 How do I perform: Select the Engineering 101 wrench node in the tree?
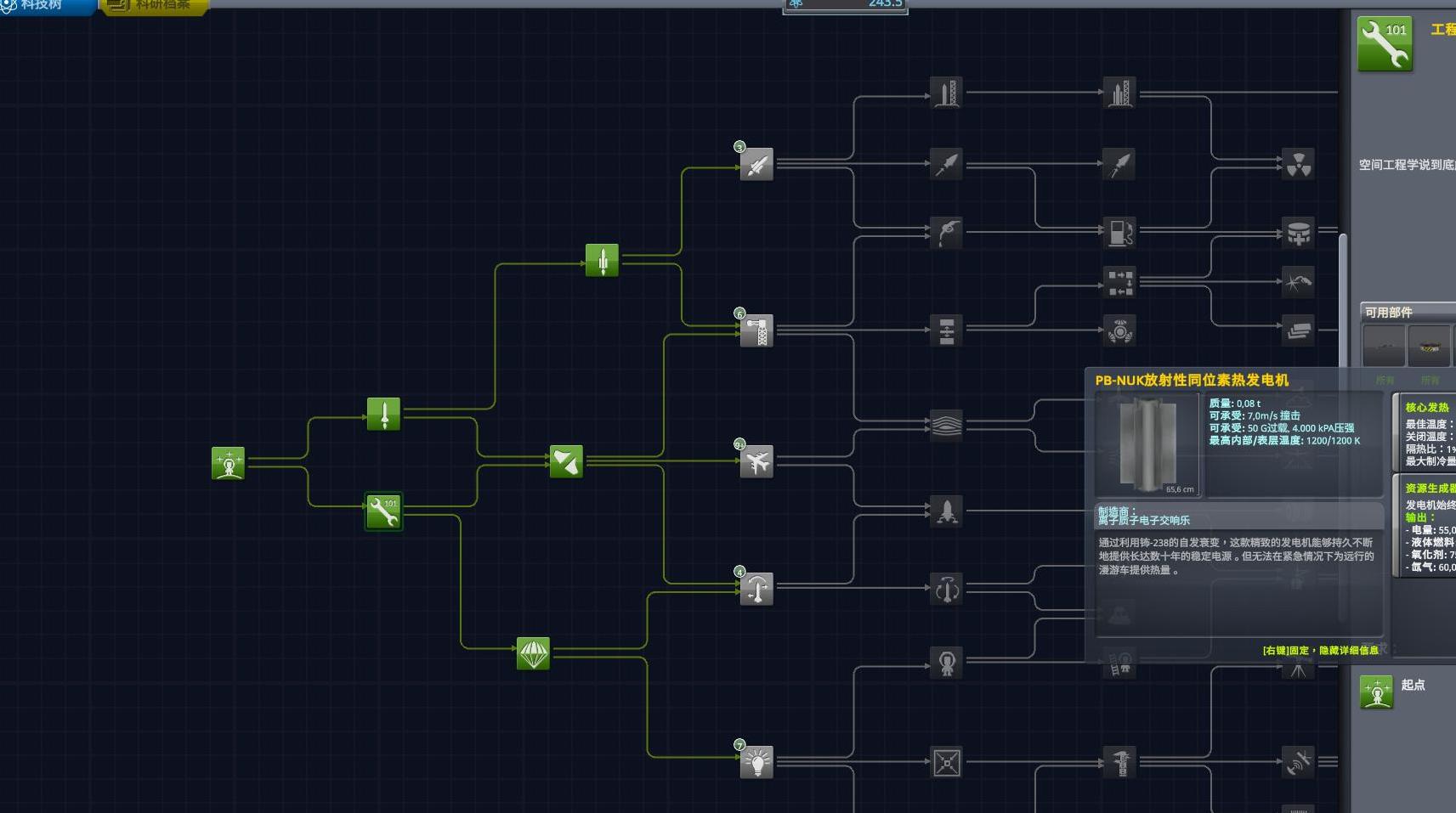click(x=383, y=511)
